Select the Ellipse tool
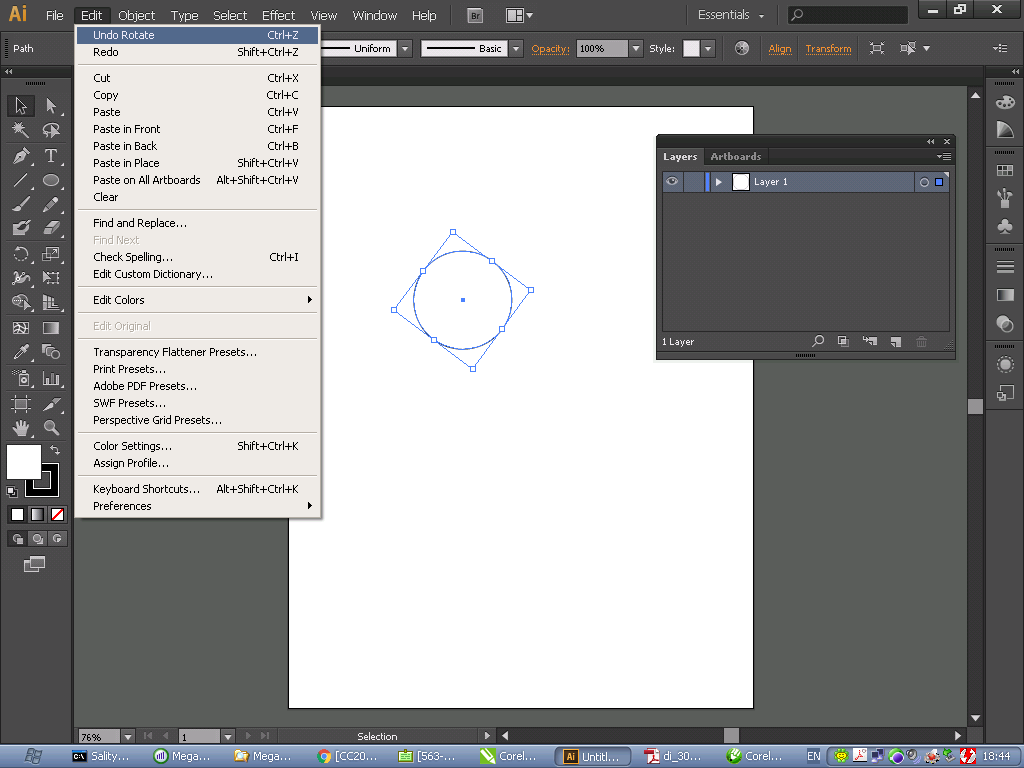1024x768 pixels. point(51,180)
